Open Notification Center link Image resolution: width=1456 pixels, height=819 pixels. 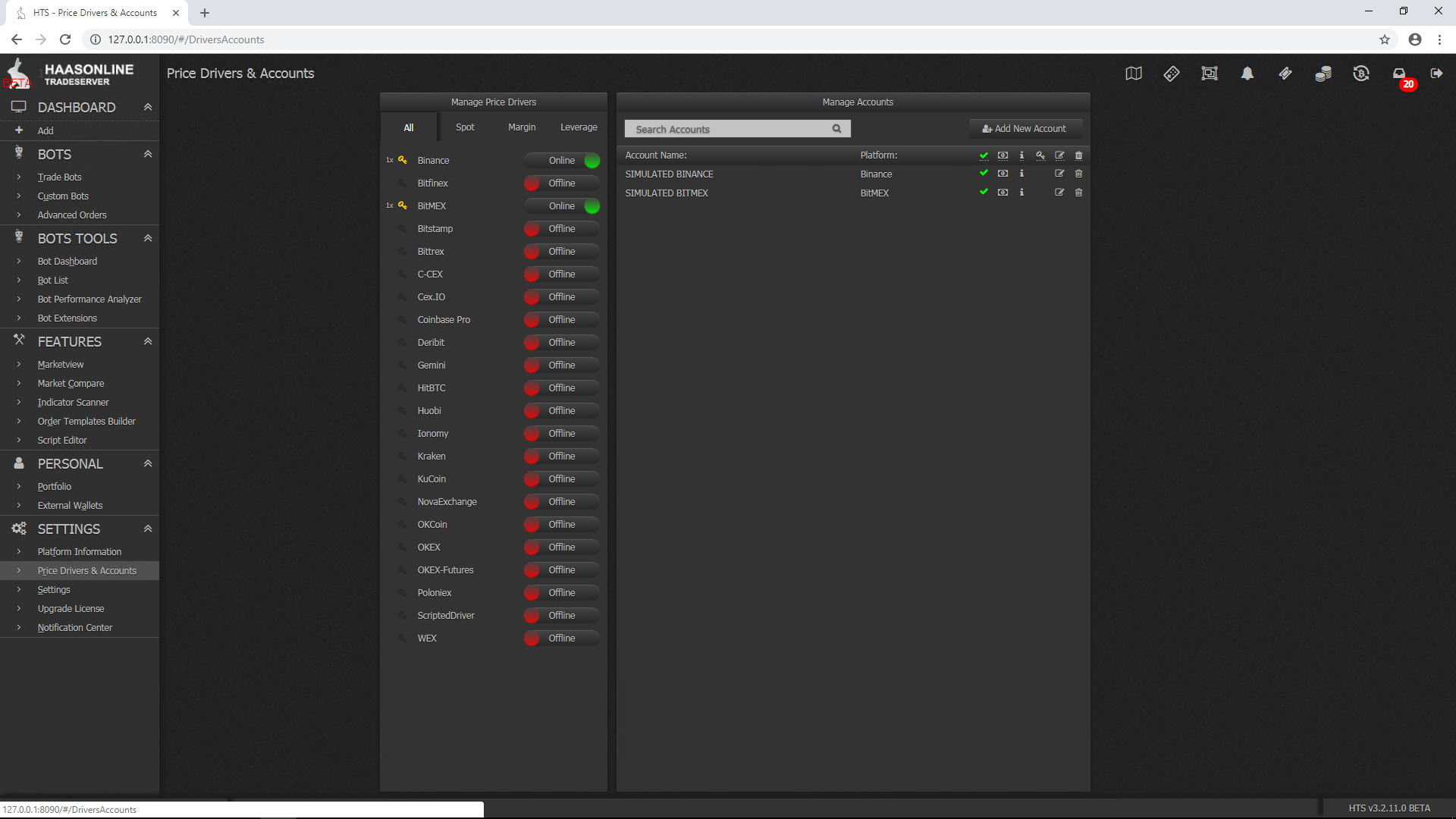pos(75,627)
